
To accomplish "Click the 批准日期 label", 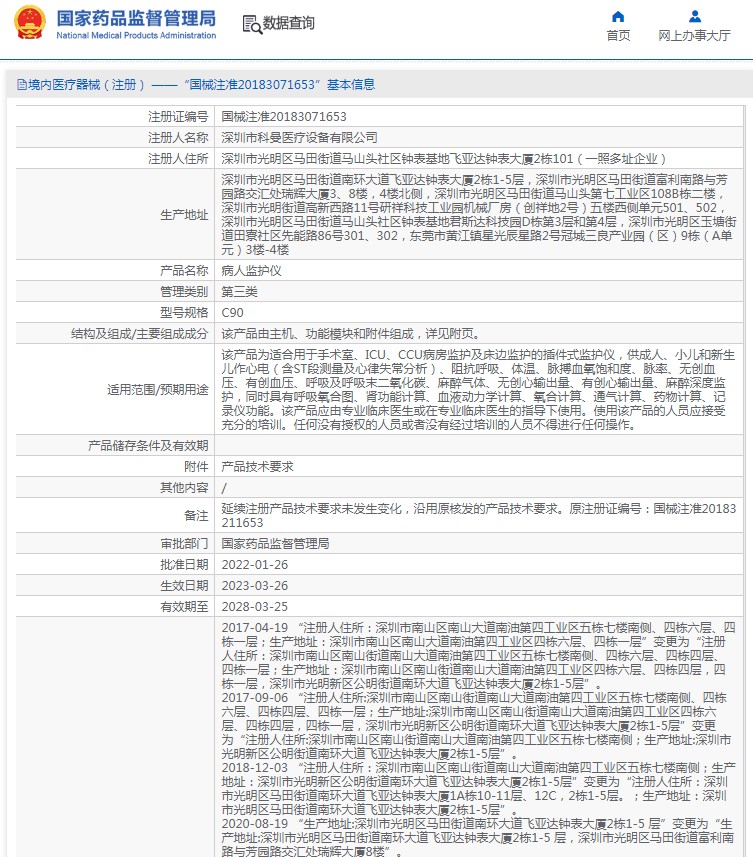I will point(184,565).
